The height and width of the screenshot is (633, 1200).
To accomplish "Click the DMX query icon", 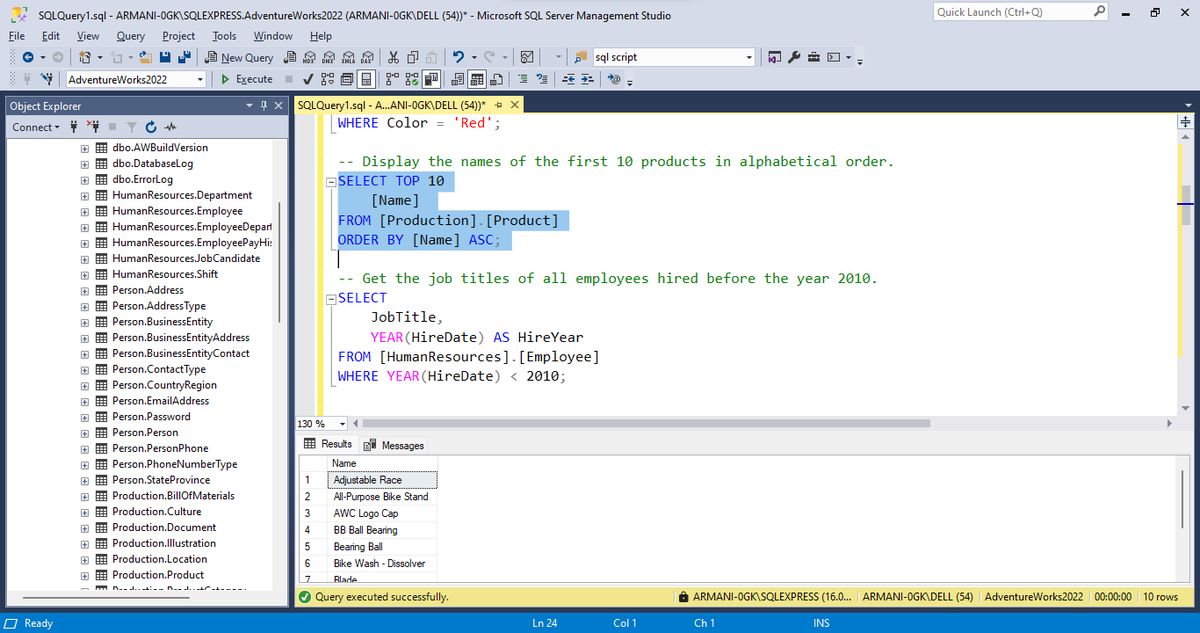I will point(329,57).
